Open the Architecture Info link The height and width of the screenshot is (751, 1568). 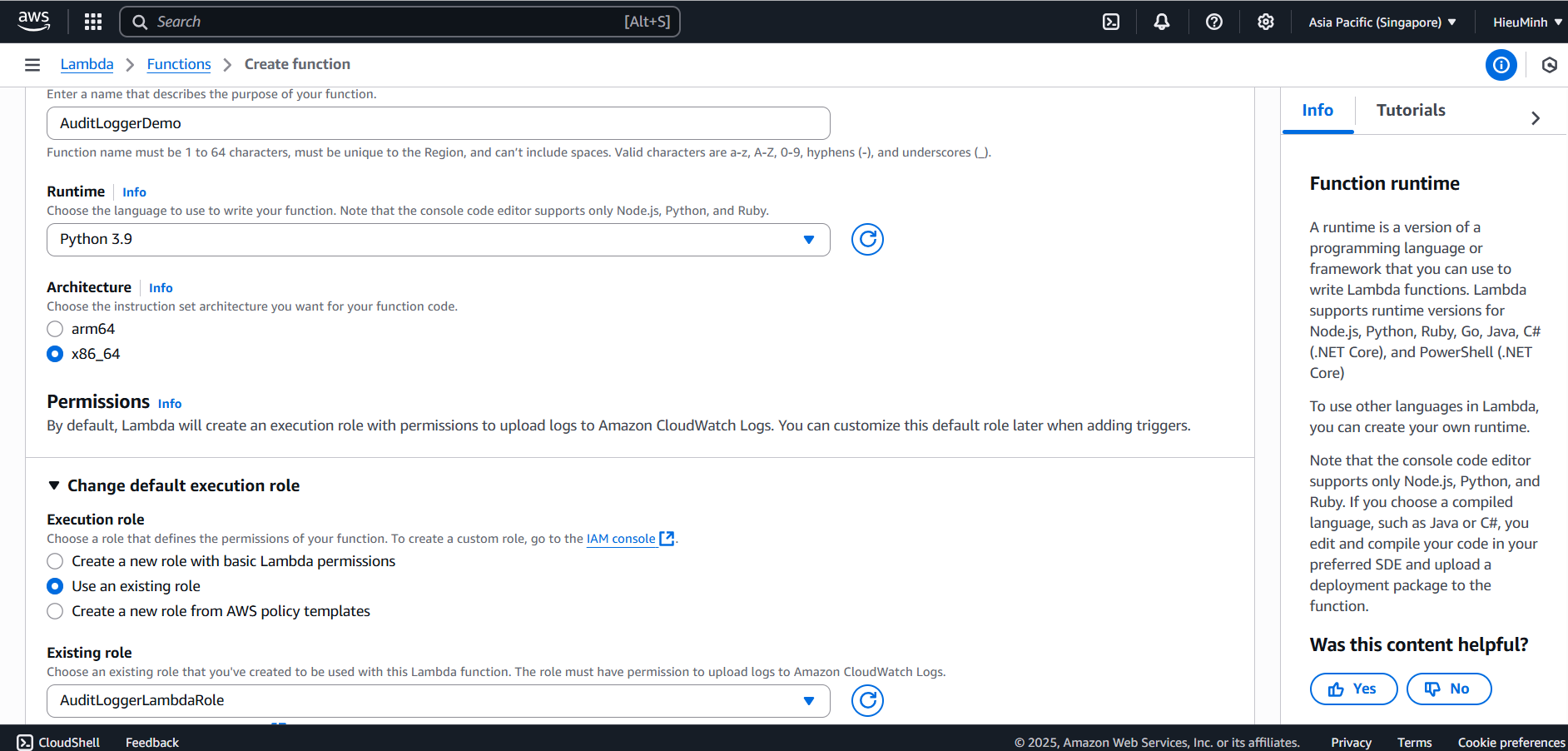(x=161, y=287)
